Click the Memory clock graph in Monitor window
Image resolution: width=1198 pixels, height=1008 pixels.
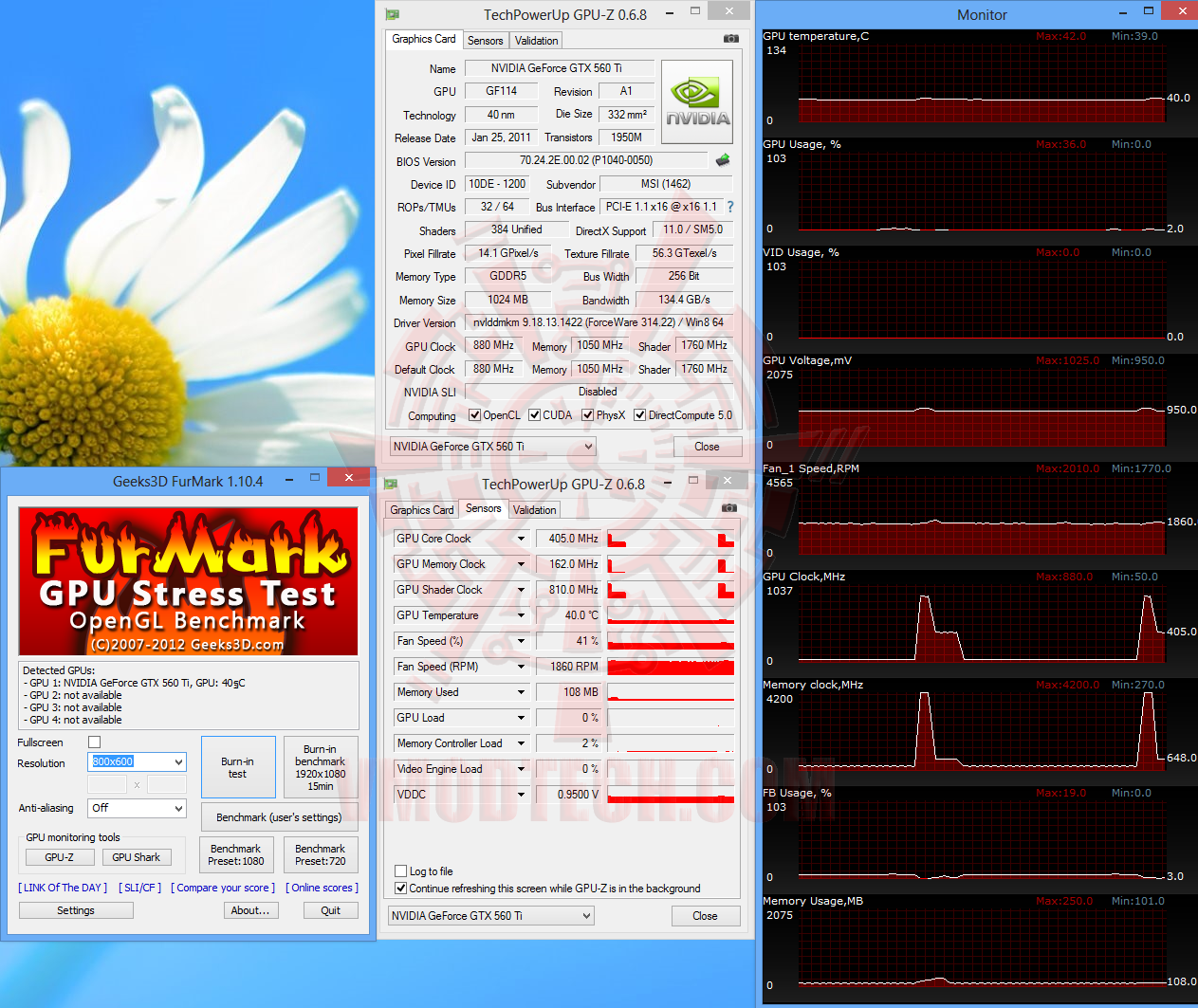982,734
